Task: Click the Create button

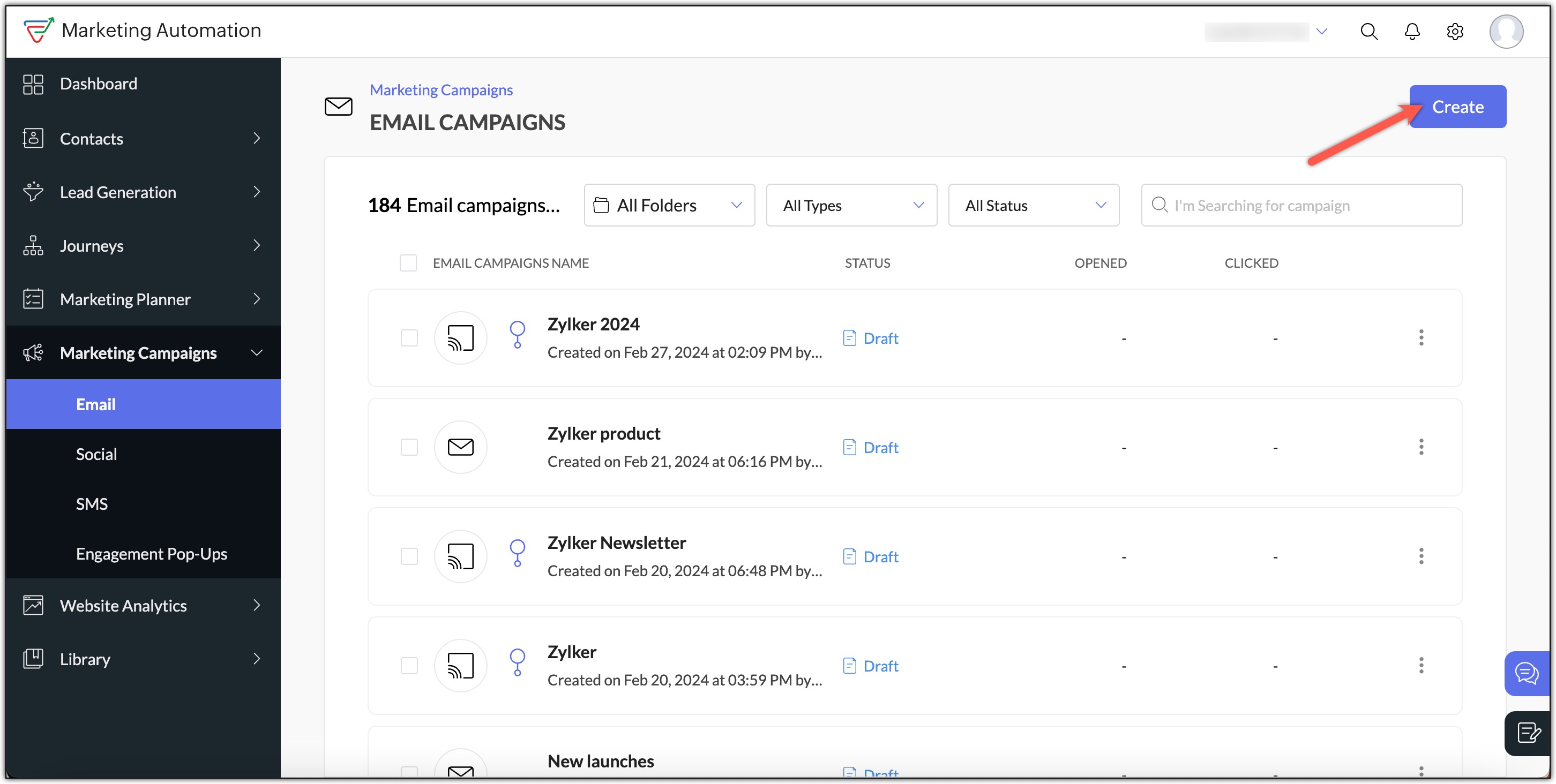Action: point(1457,106)
